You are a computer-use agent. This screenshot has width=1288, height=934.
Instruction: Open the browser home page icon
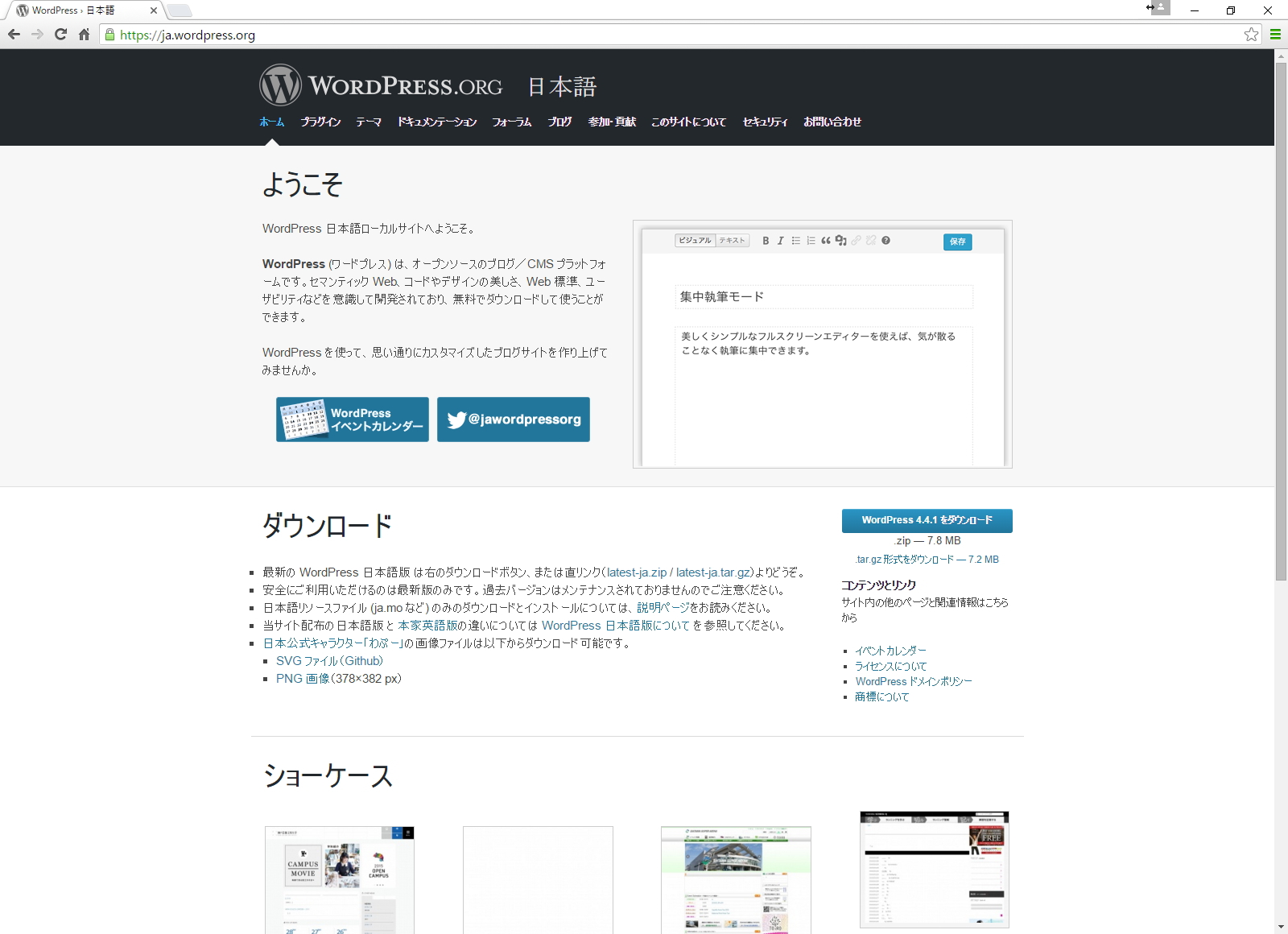pos(84,35)
